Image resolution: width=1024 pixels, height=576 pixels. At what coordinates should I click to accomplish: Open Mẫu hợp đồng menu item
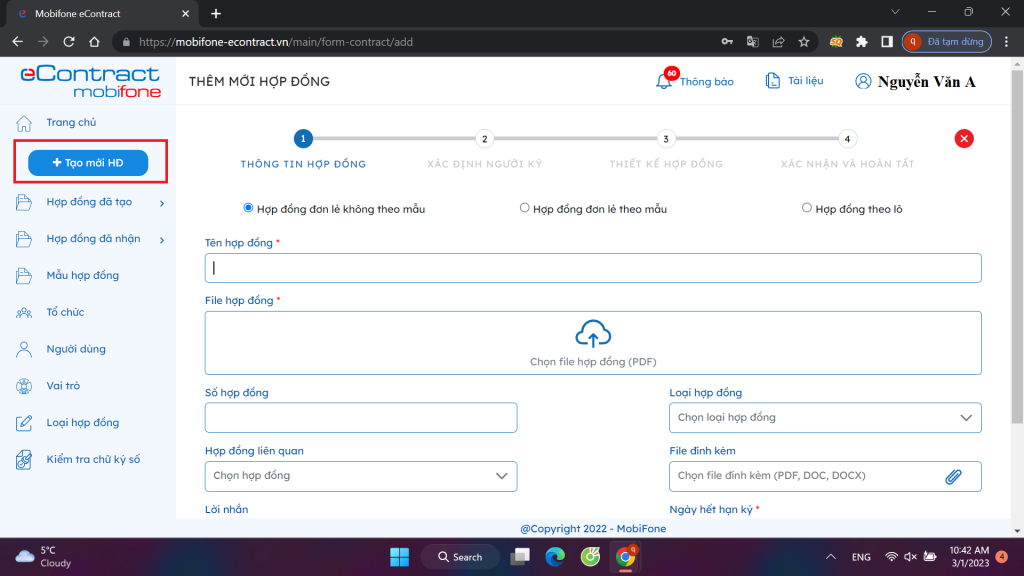(x=82, y=275)
